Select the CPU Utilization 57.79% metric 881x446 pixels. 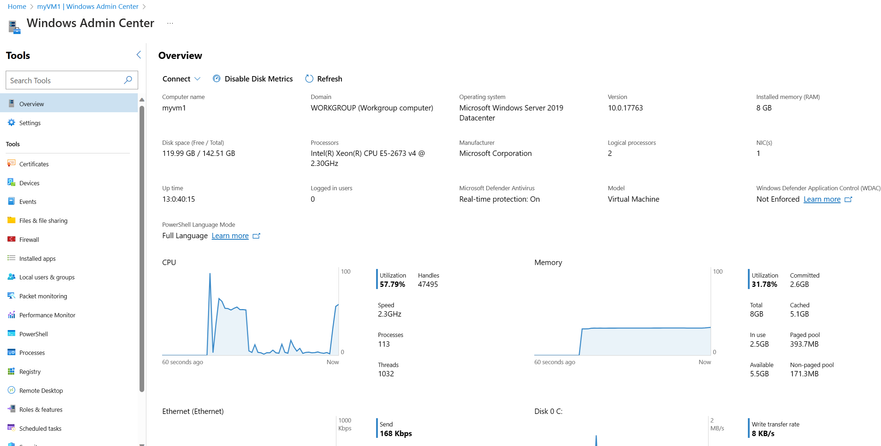393,280
